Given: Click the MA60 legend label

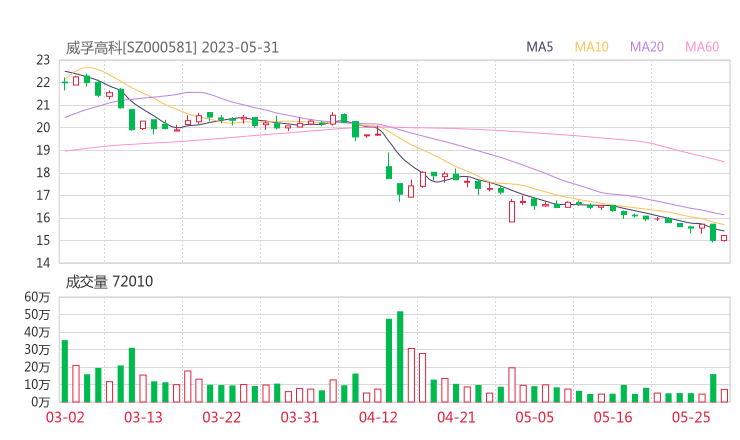Looking at the screenshot, I should pyautogui.click(x=702, y=47).
